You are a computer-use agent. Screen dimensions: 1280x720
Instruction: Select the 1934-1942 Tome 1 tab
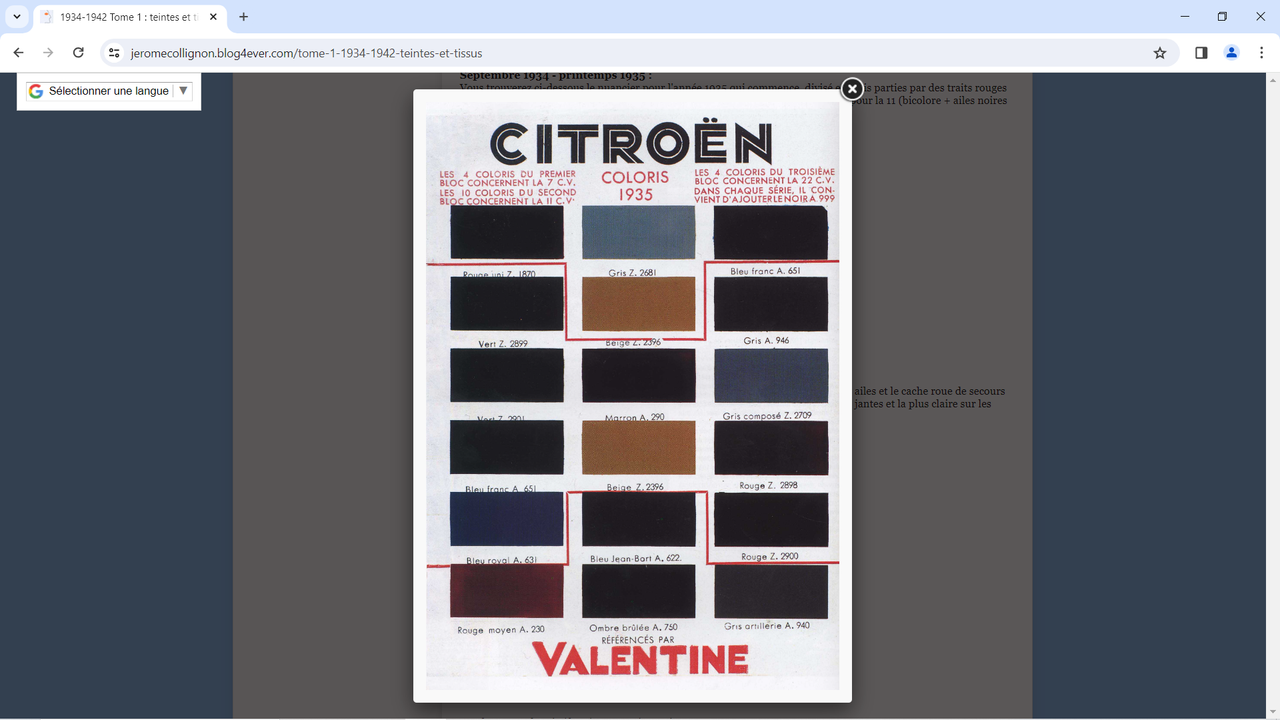128,17
